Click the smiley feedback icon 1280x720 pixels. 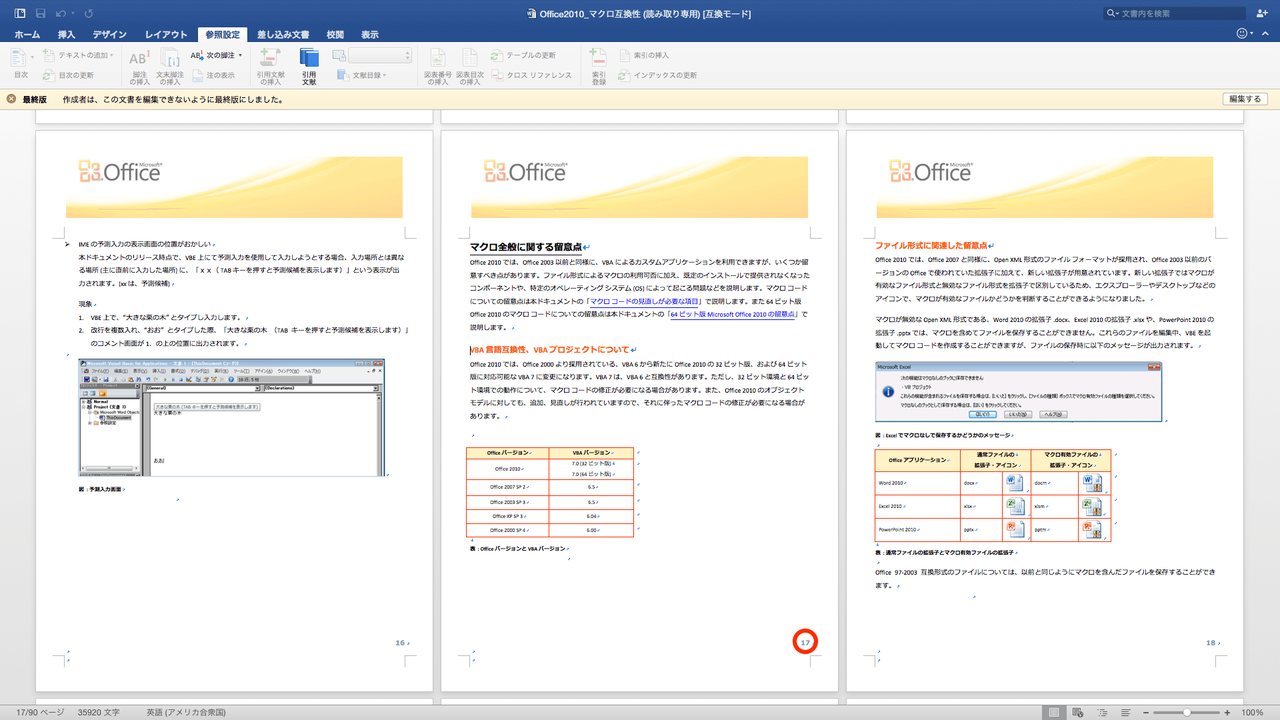[1243, 34]
